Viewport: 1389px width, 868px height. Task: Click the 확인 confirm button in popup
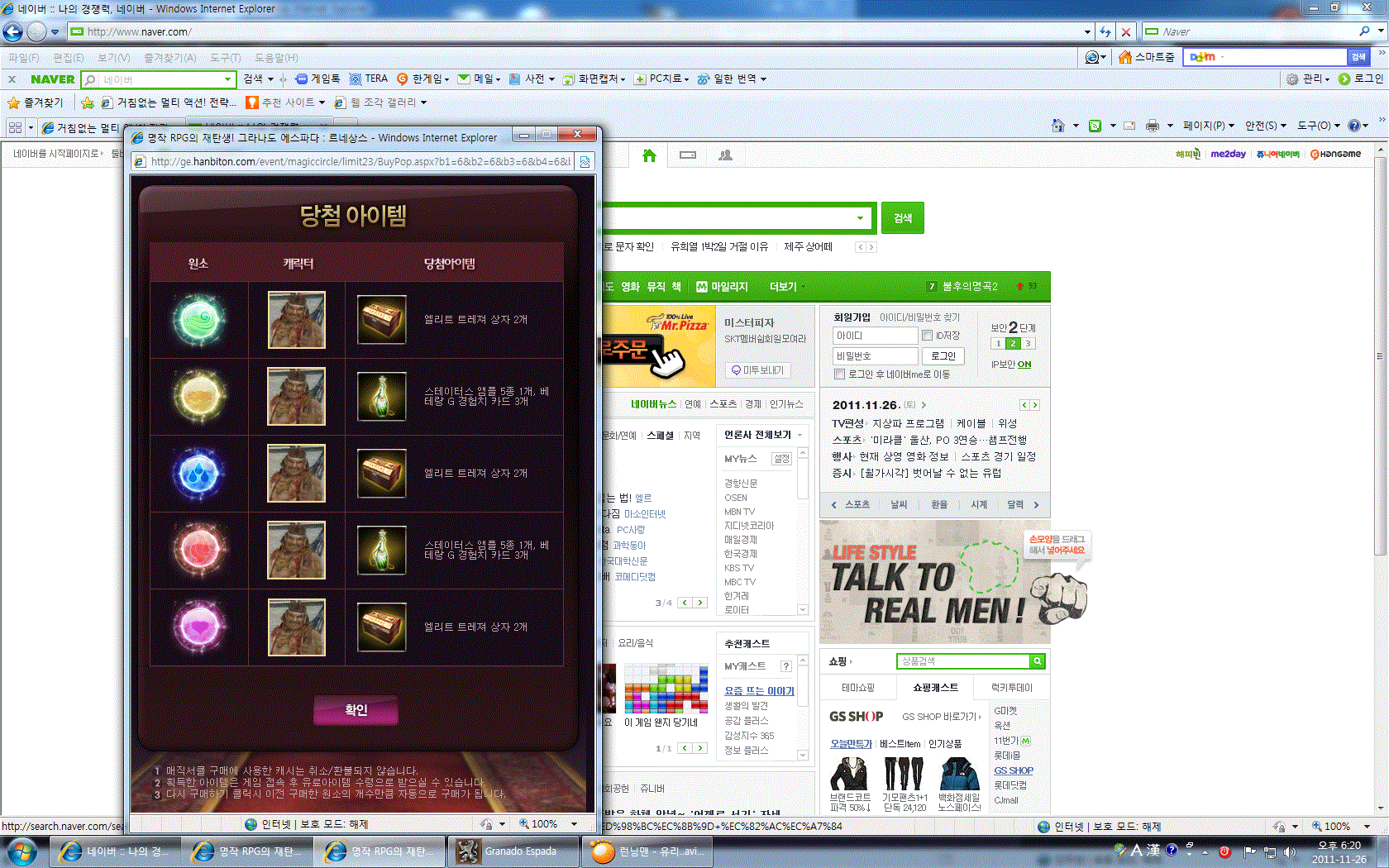coord(356,710)
